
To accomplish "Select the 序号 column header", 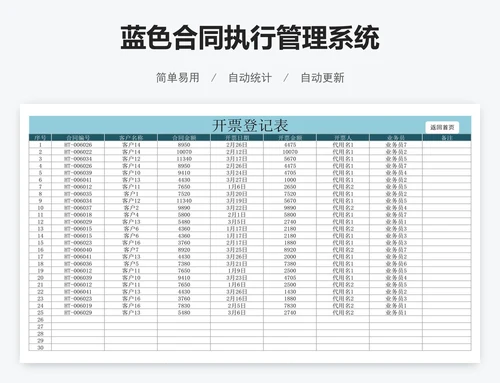I will [40, 138].
